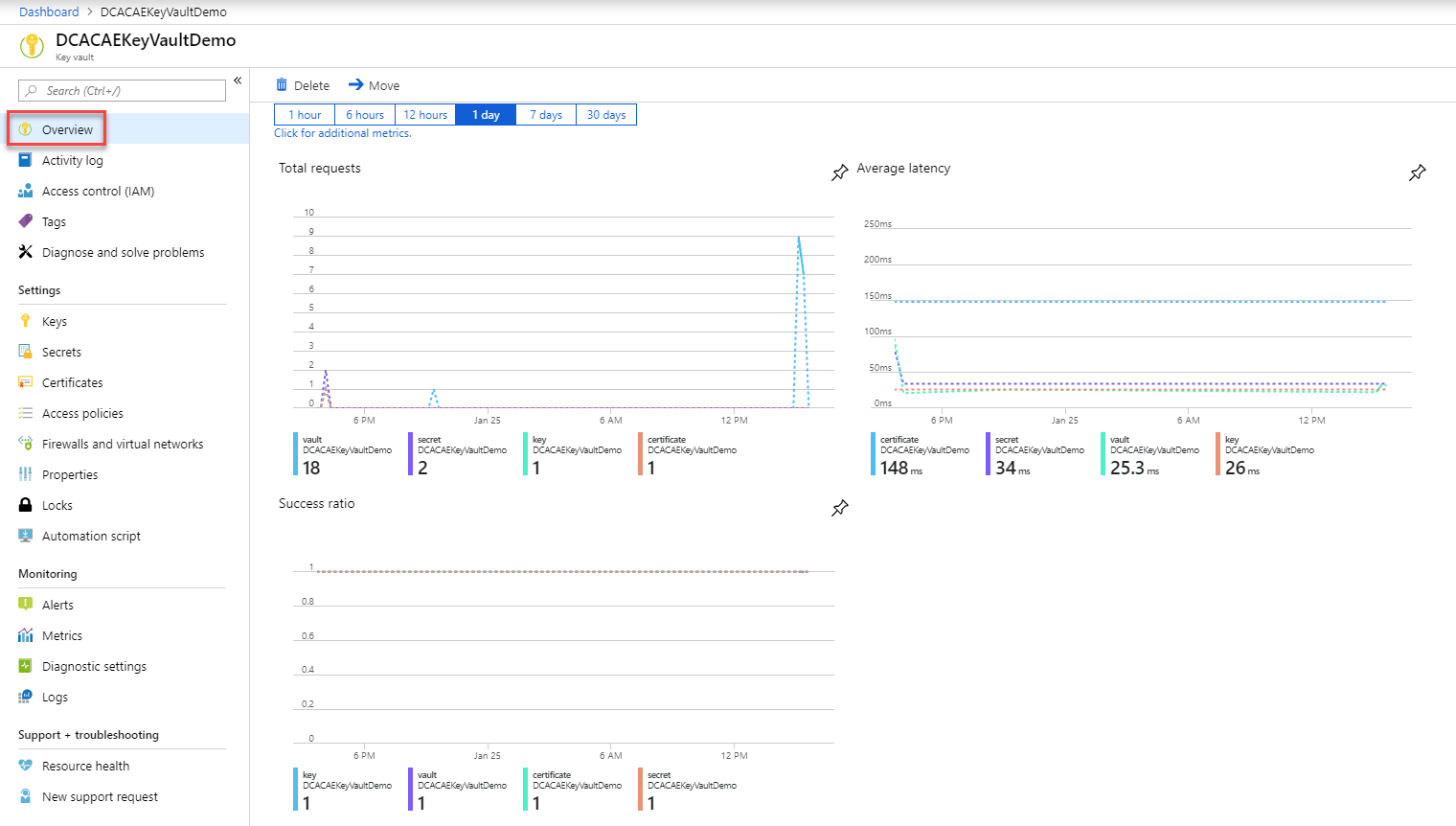Select the 1 hour time range
The height and width of the screenshot is (826, 1456).
pos(305,115)
